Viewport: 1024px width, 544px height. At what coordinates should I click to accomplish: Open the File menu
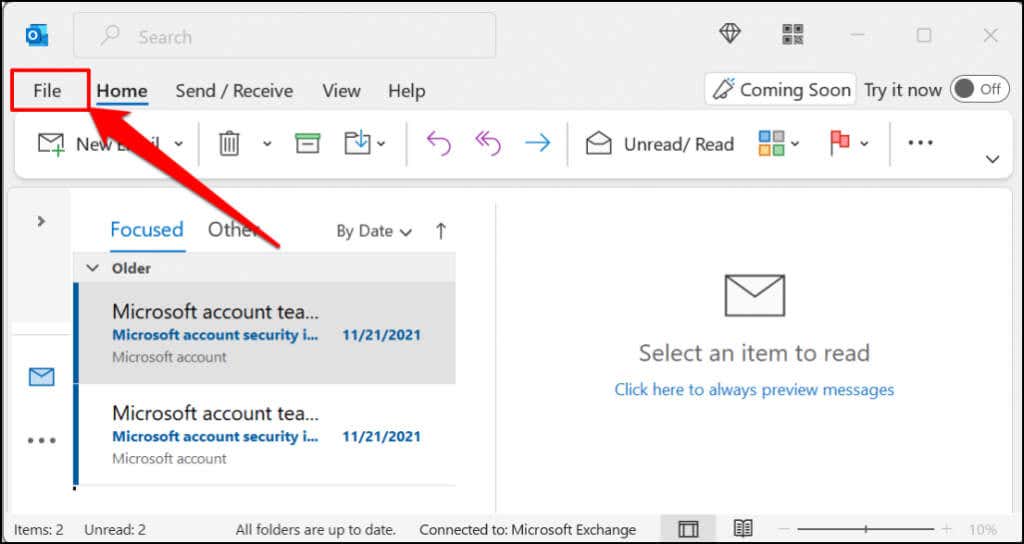tap(47, 91)
